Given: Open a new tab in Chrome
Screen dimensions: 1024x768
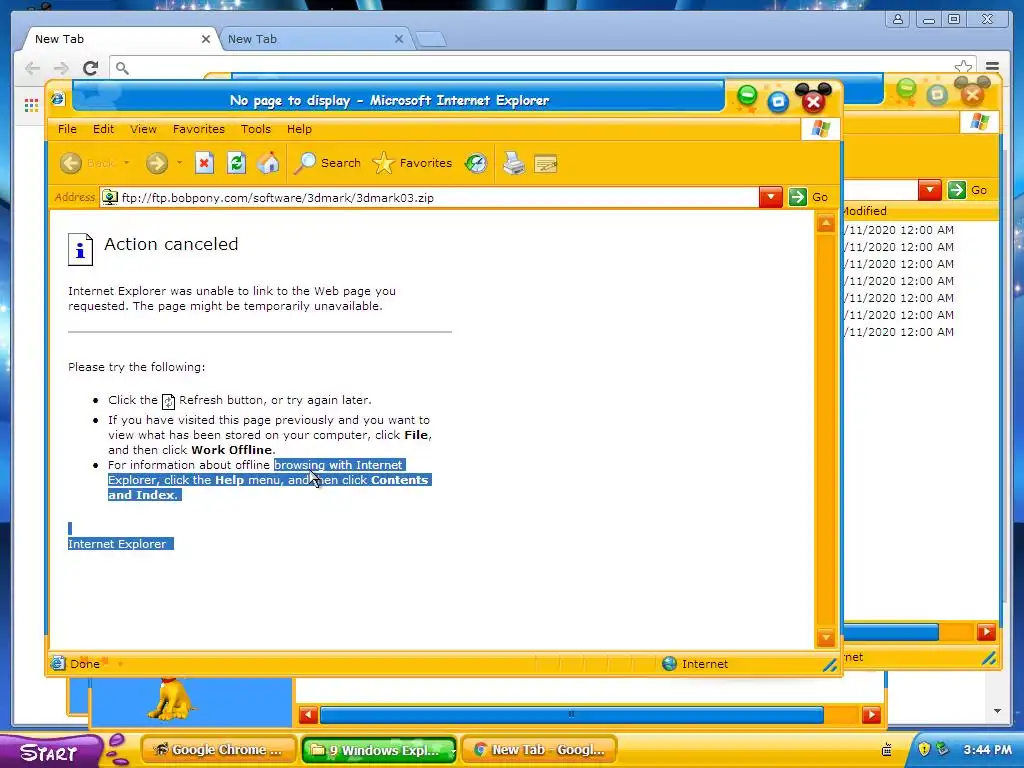Looking at the screenshot, I should [431, 40].
